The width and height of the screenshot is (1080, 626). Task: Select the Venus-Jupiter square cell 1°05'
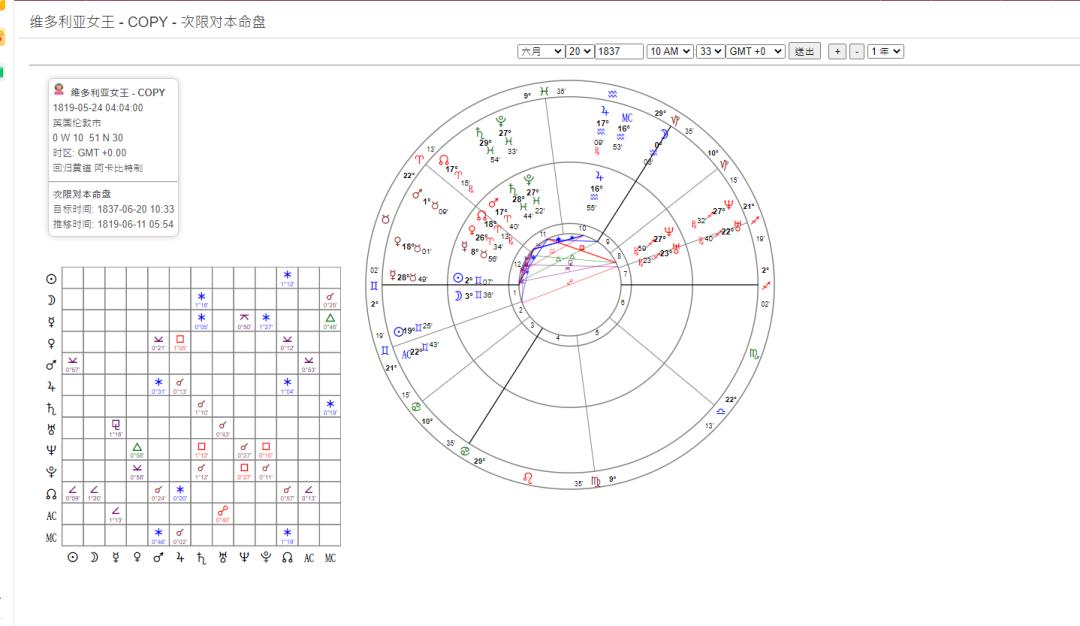tap(180, 342)
